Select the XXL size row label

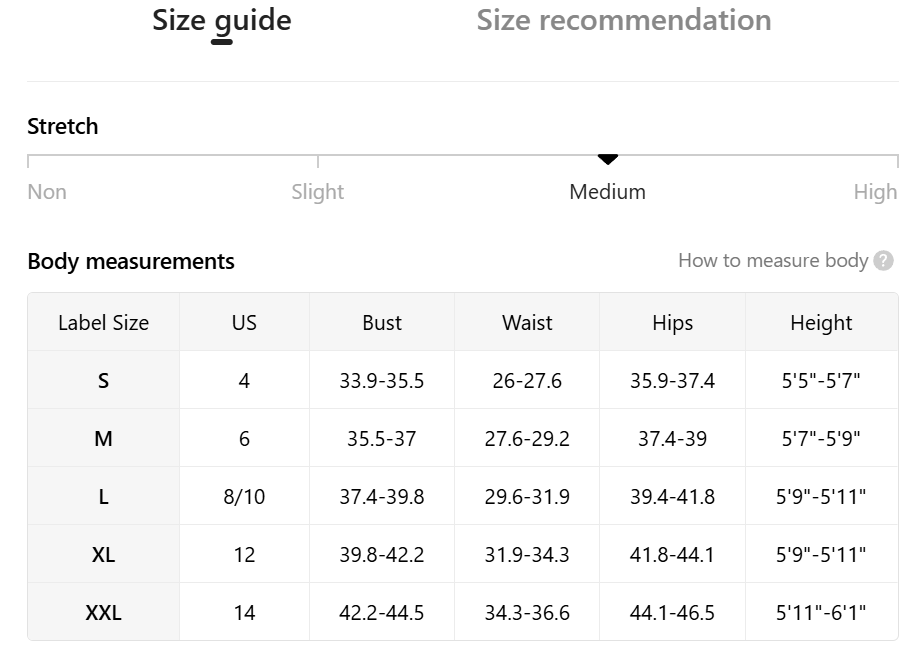point(103,612)
